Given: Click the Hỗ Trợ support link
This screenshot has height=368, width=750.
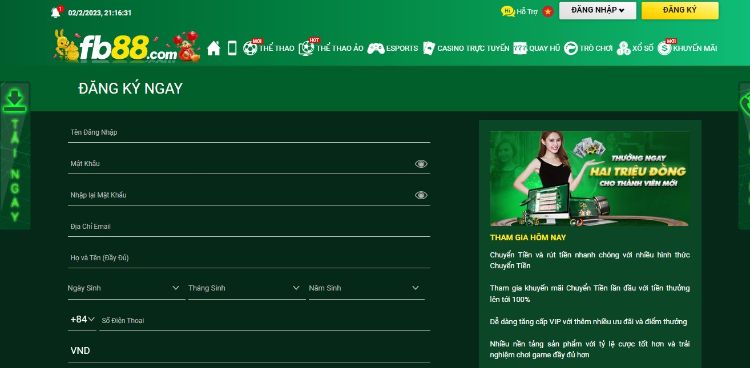Looking at the screenshot, I should coord(527,11).
